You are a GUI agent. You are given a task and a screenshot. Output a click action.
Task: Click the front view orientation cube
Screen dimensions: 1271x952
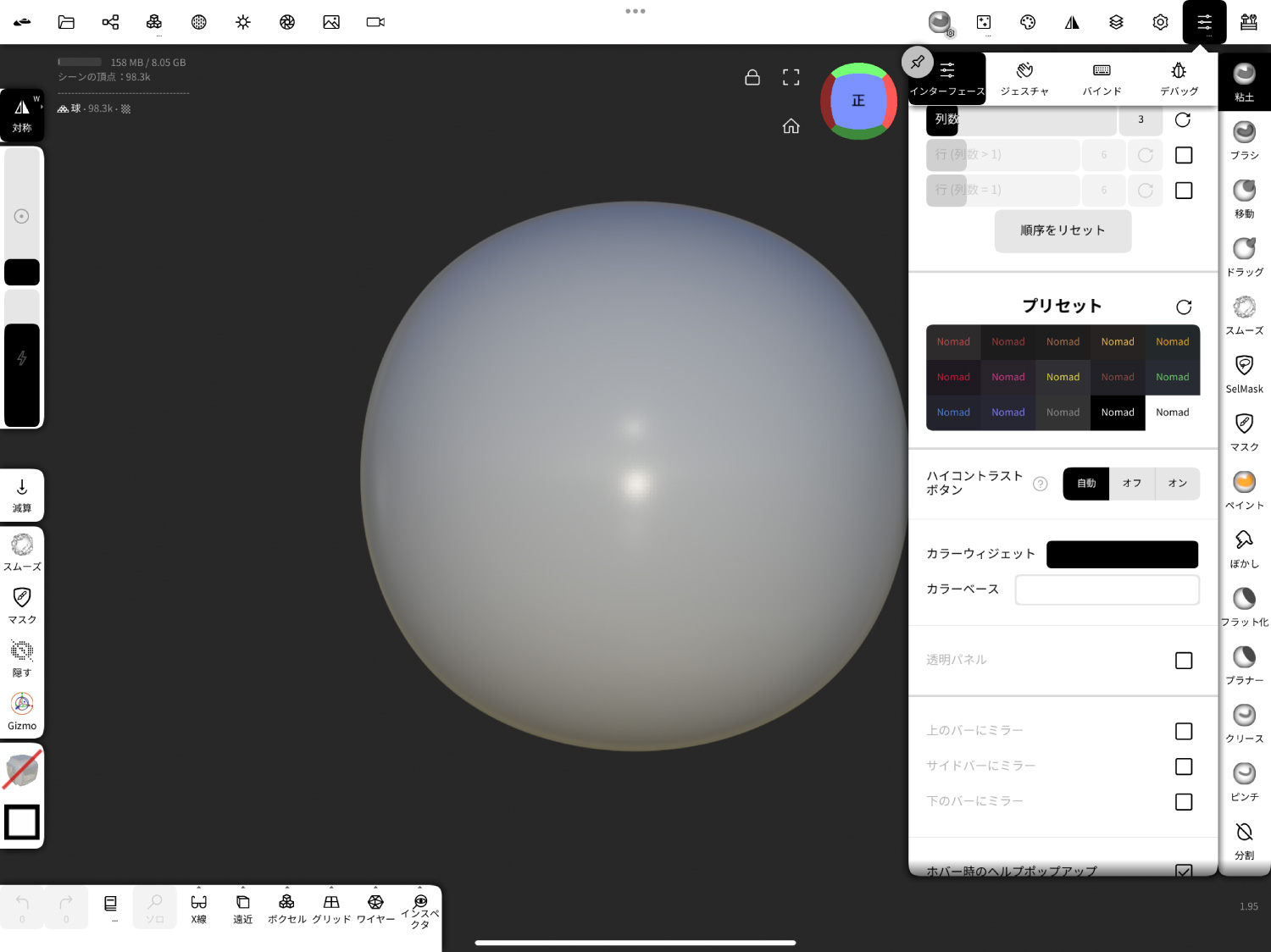(x=858, y=101)
